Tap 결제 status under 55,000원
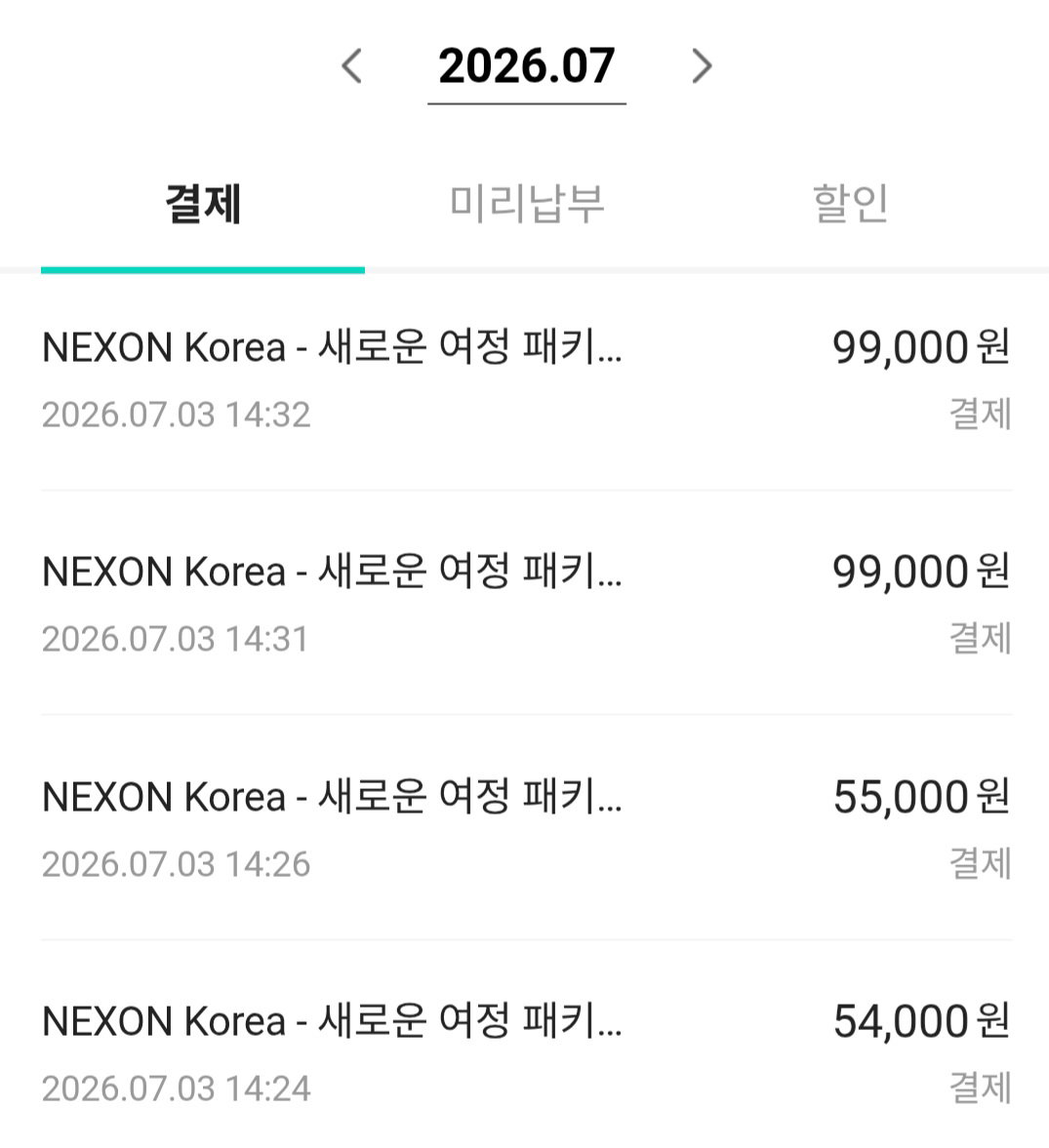 click(980, 863)
